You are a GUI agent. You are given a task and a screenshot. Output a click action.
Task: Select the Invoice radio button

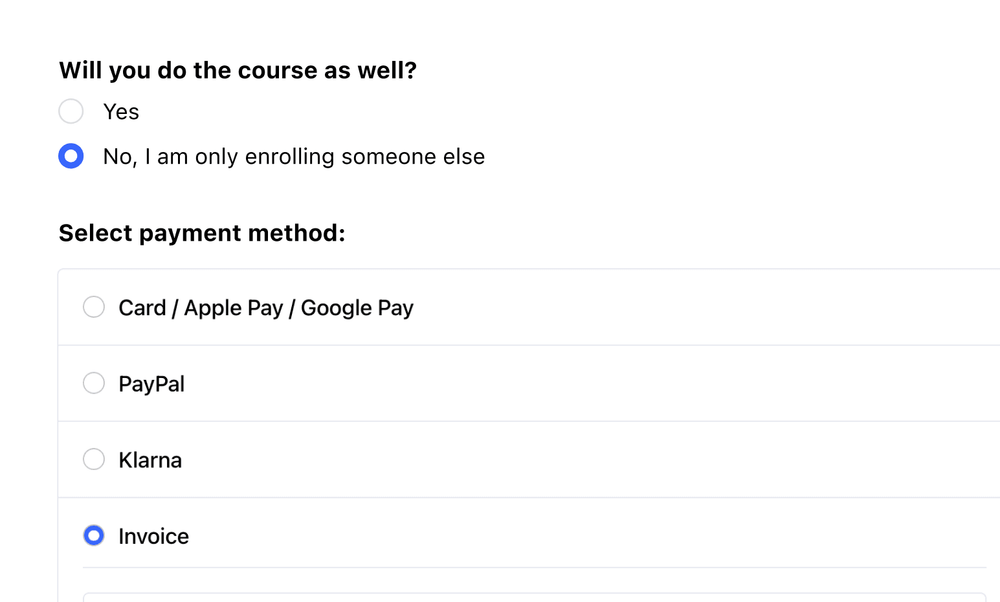pyautogui.click(x=94, y=535)
